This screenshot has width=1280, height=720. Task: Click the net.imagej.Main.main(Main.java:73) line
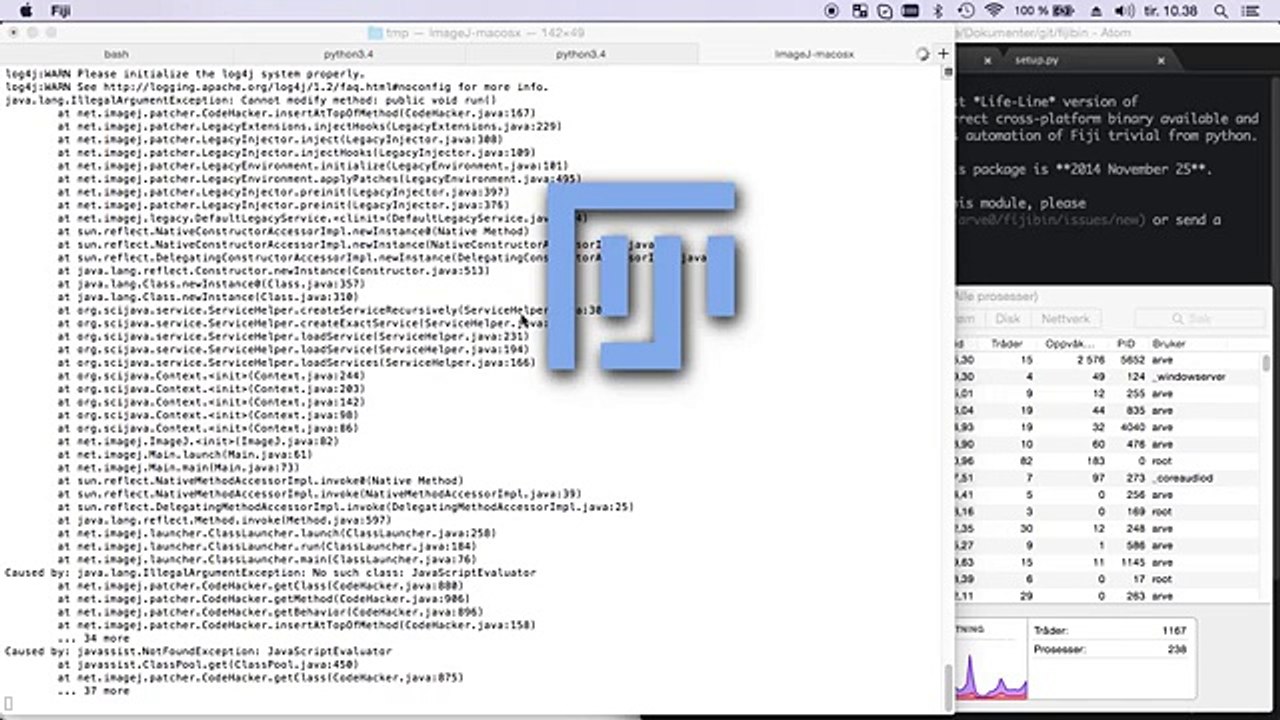(178, 467)
